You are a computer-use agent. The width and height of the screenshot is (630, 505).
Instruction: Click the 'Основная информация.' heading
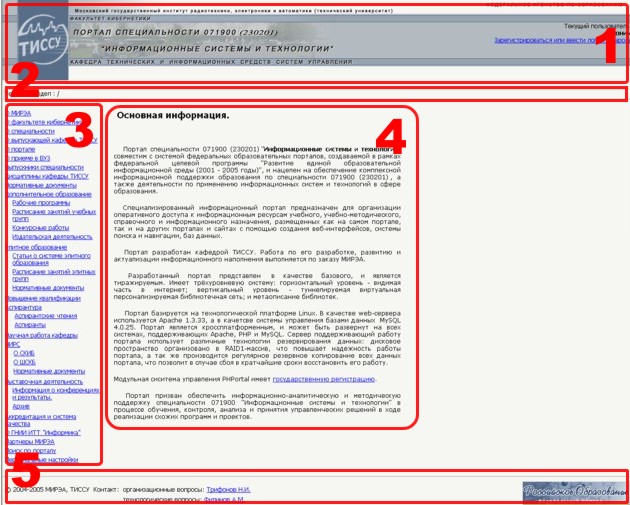coord(173,116)
